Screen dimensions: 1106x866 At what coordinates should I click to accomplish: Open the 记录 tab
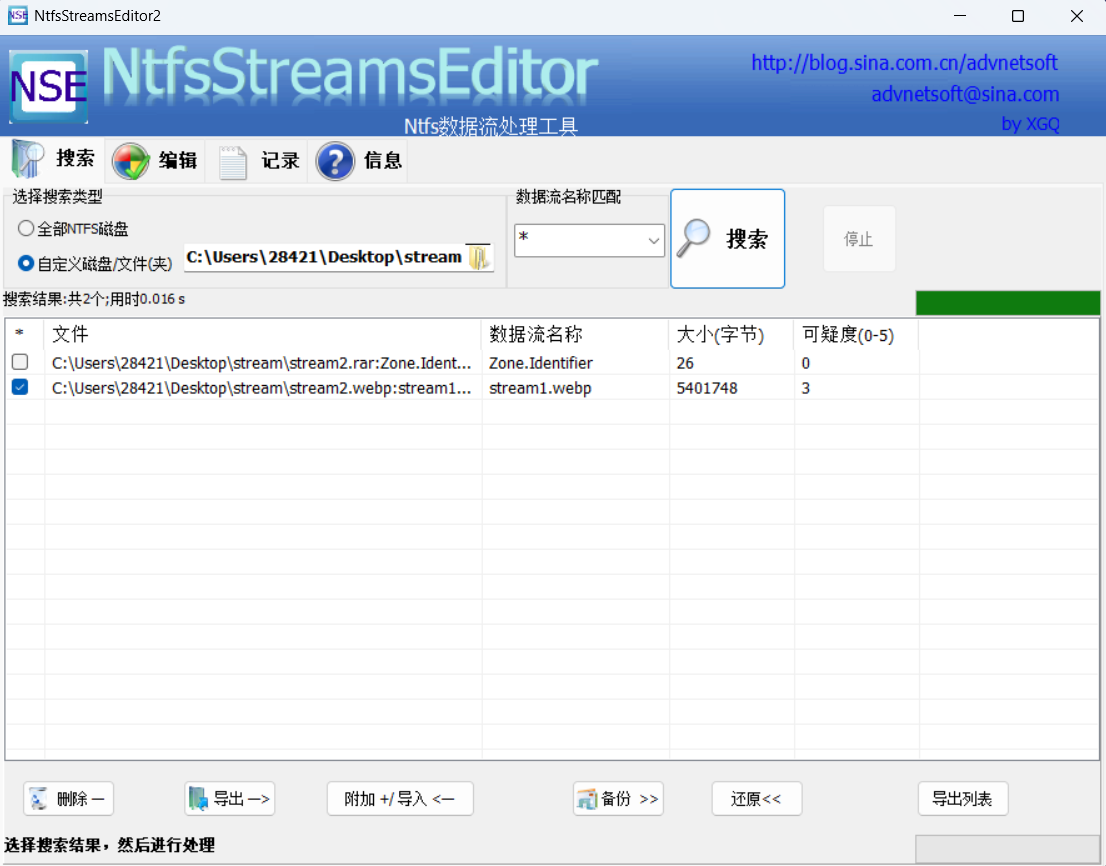coord(258,161)
